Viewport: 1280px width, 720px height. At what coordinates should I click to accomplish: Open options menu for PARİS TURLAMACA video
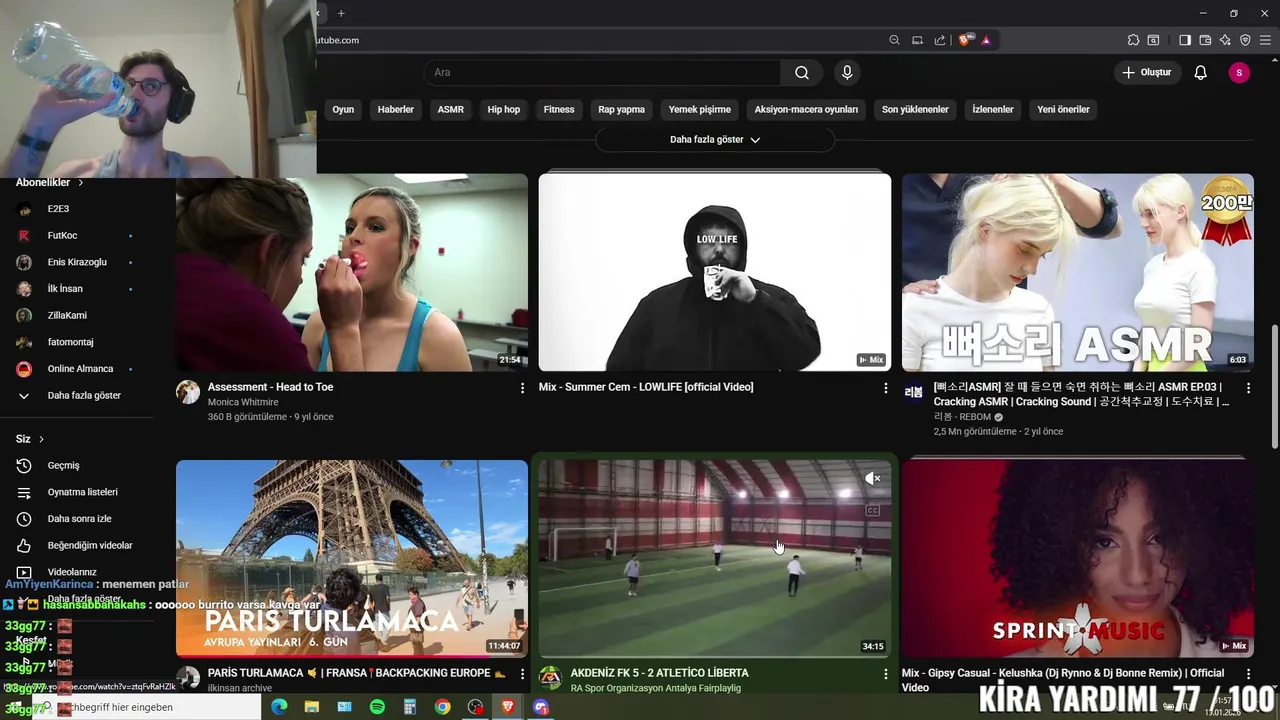coord(522,674)
